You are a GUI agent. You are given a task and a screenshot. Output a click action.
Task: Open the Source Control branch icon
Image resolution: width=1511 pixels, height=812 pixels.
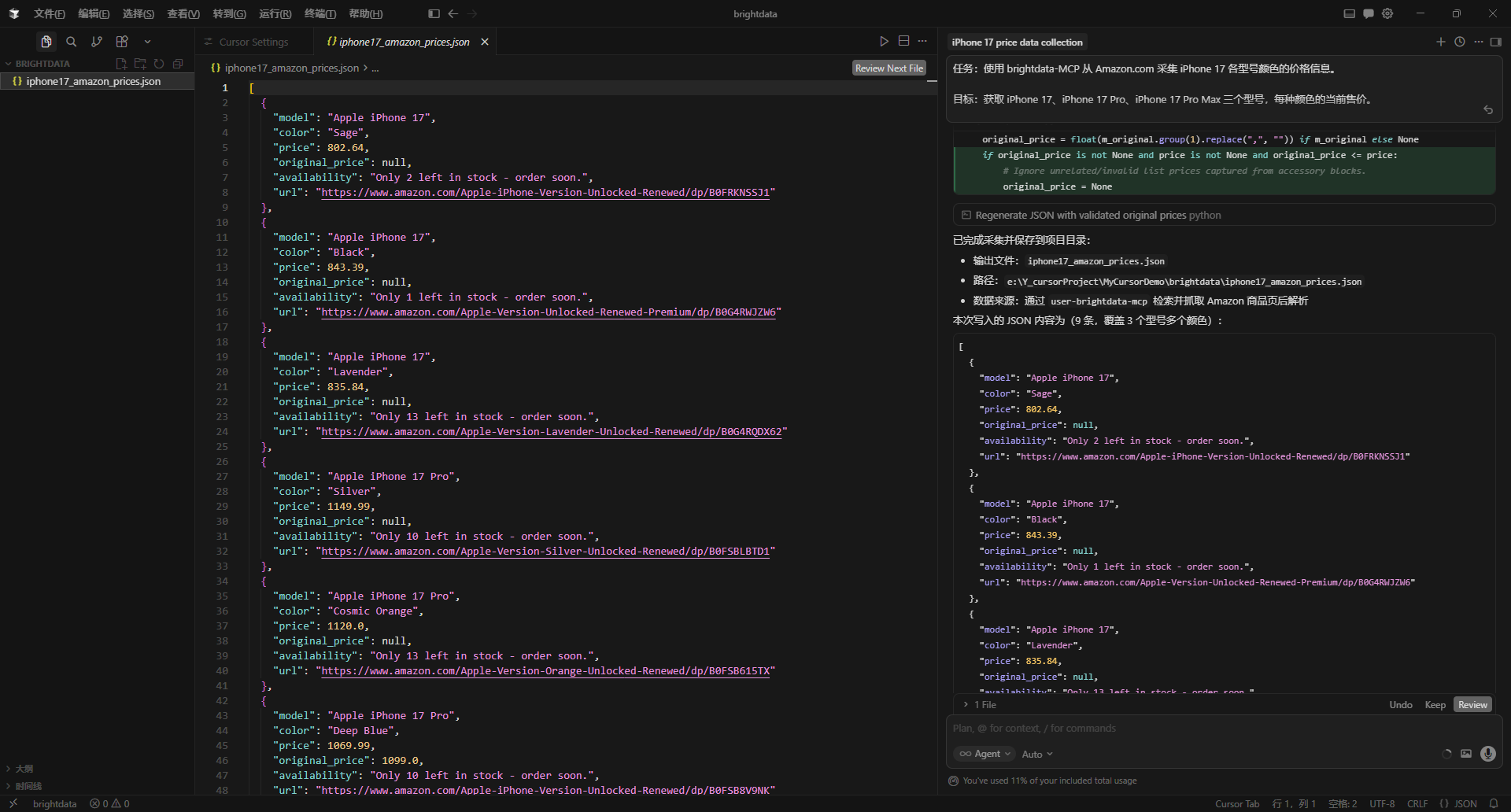point(97,42)
